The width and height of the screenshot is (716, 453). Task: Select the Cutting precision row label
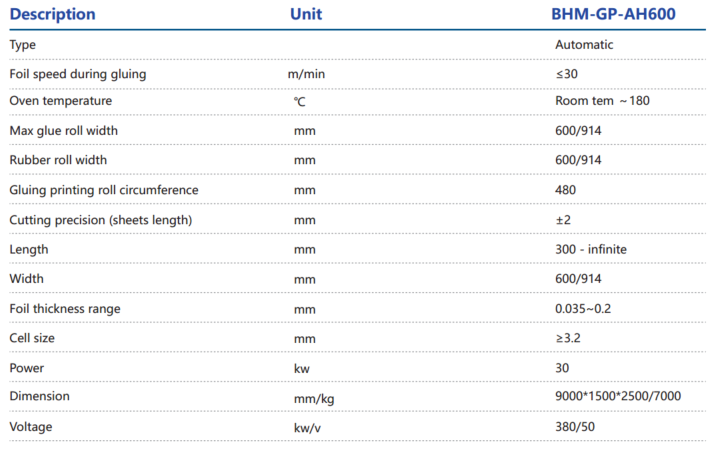coord(100,220)
